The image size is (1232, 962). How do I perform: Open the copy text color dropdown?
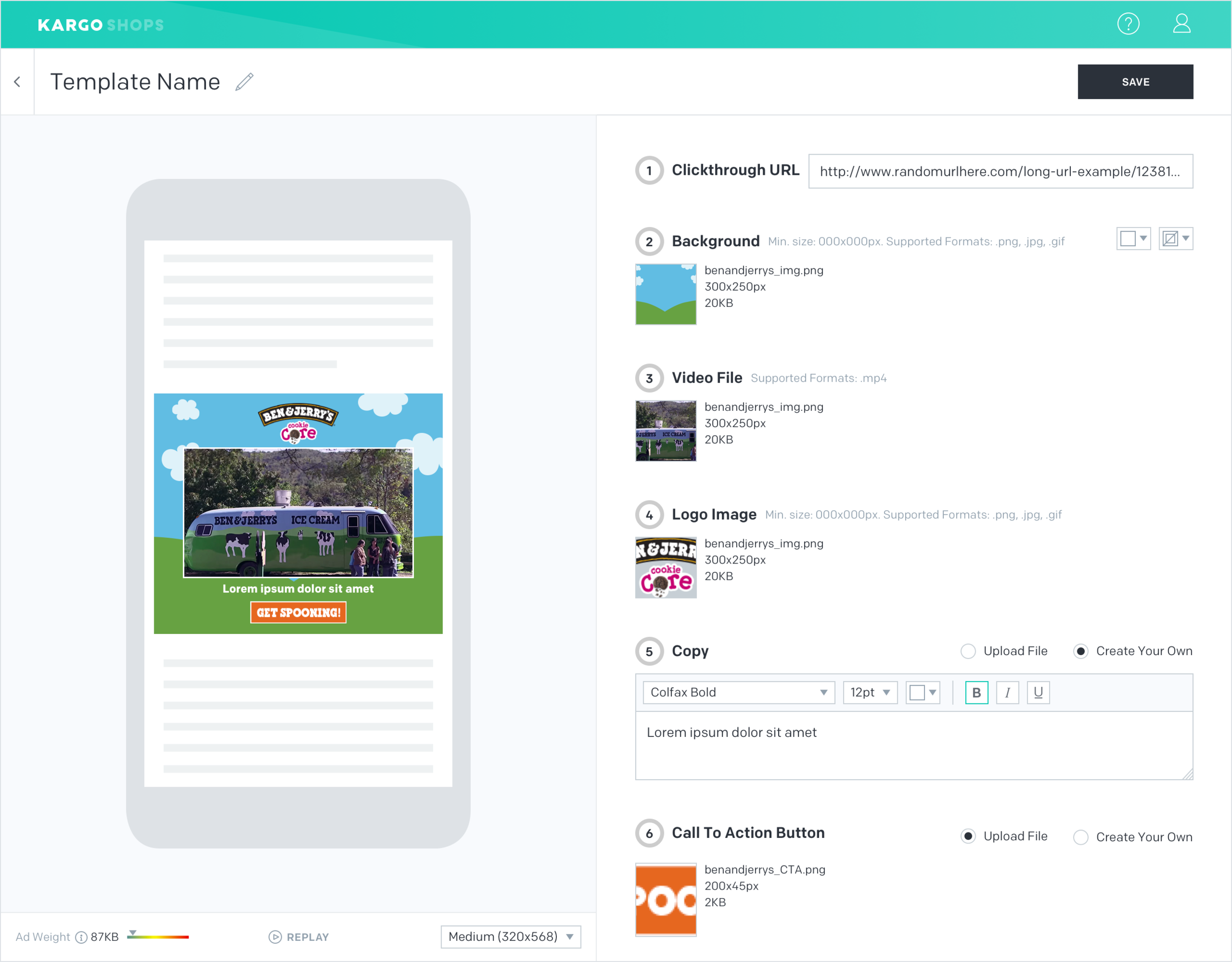point(923,693)
